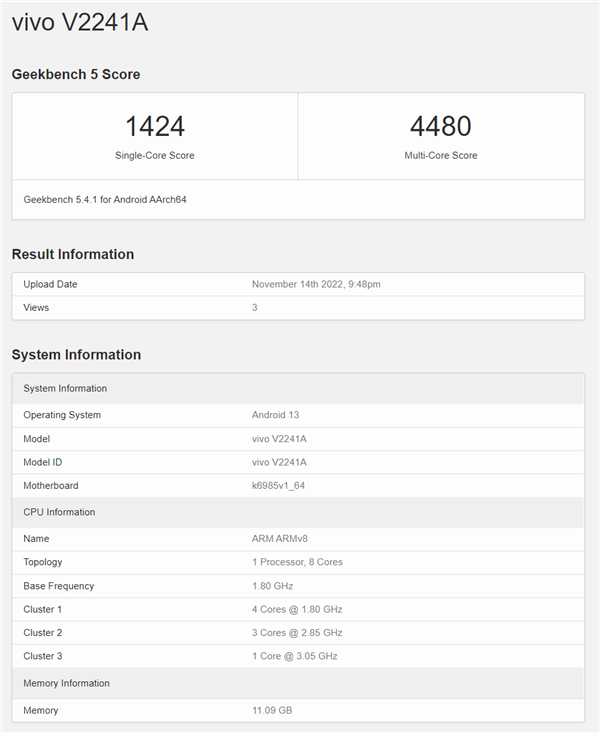
Task: Click the upload date November 14th 2022
Action: click(x=316, y=284)
